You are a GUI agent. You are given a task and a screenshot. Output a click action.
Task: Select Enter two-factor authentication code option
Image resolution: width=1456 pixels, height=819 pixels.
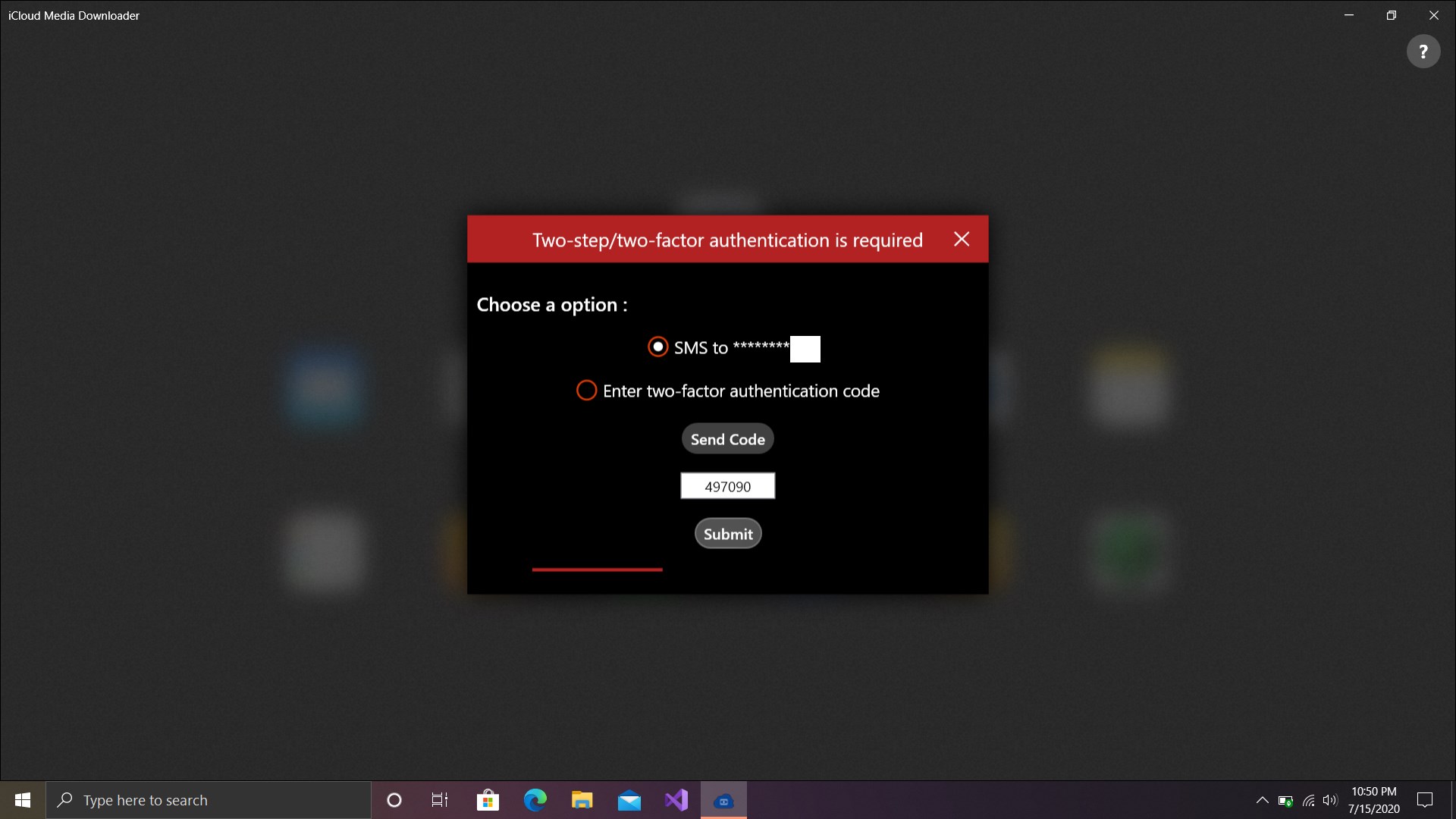pos(586,391)
